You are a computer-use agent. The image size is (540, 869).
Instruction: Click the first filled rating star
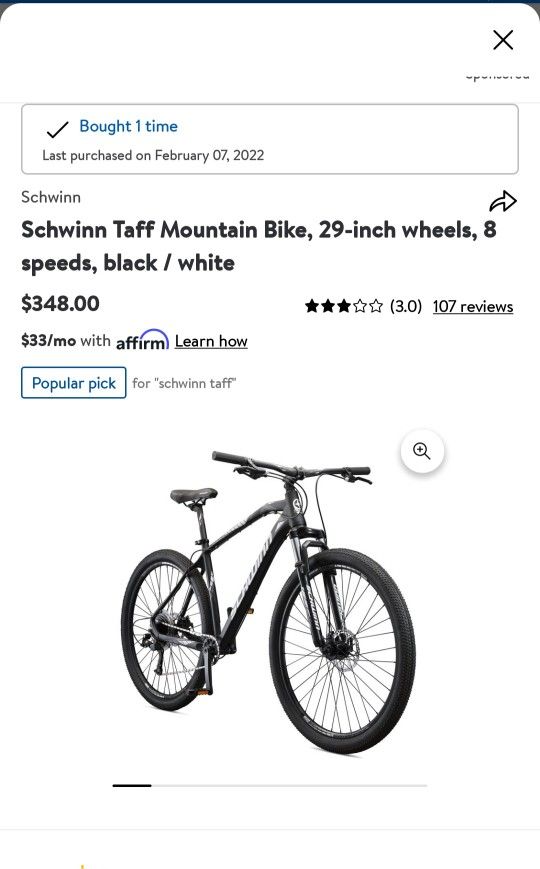[312, 306]
